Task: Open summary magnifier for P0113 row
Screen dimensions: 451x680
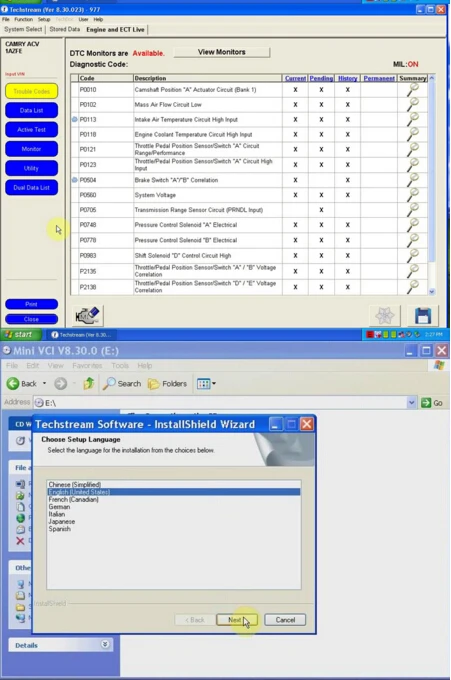Action: (413, 119)
